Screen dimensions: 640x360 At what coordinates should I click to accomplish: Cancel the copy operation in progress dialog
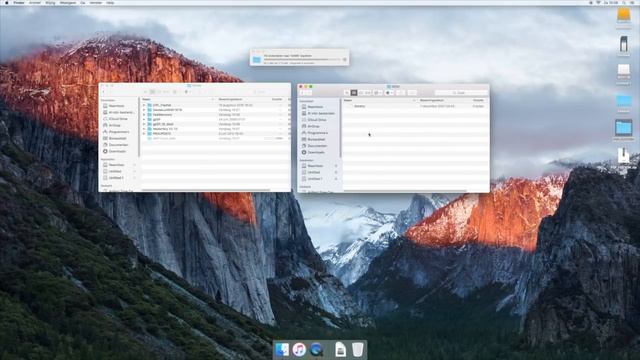tap(344, 60)
